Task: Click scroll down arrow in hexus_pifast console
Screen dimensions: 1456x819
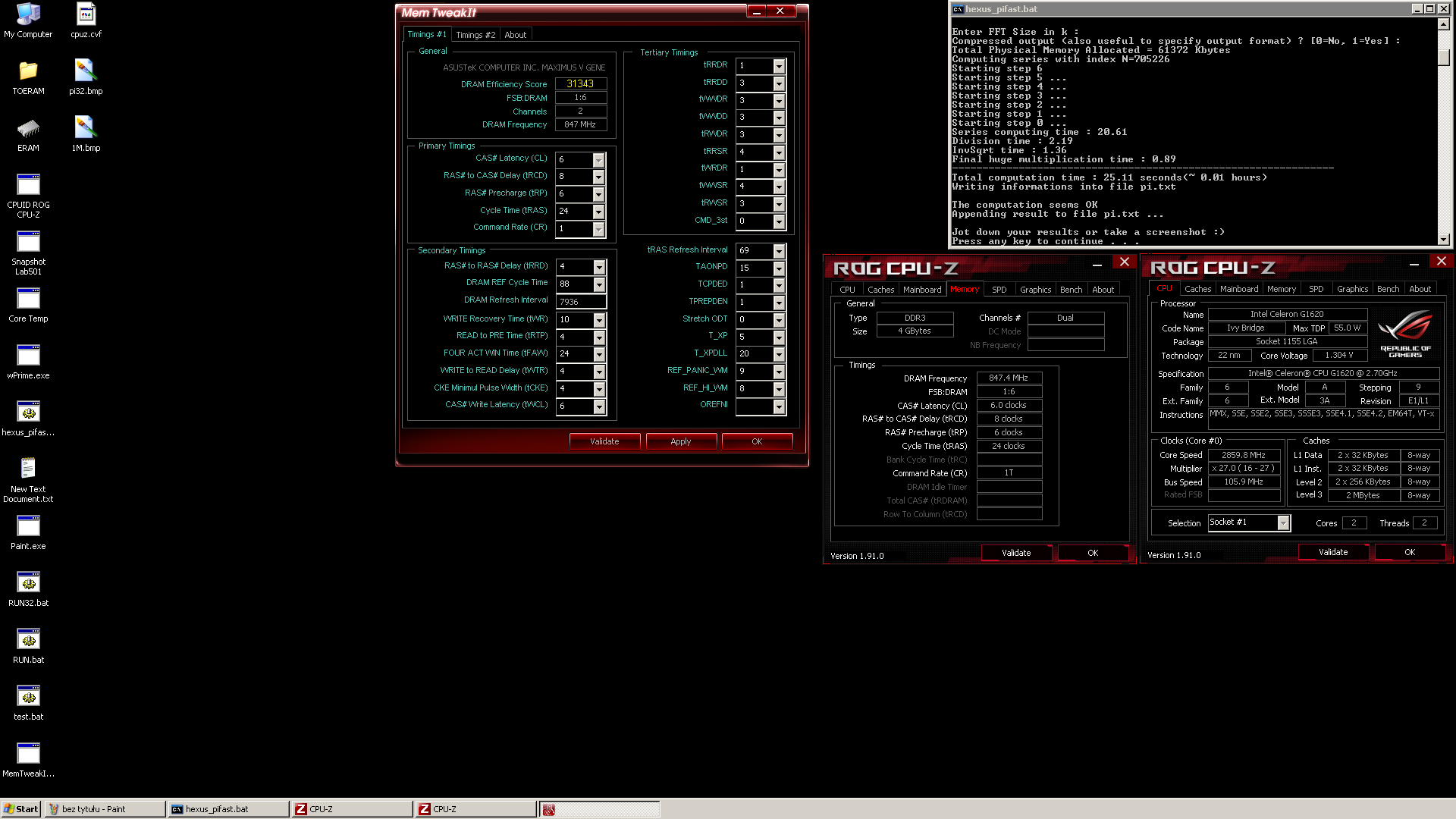Action: pos(1444,240)
